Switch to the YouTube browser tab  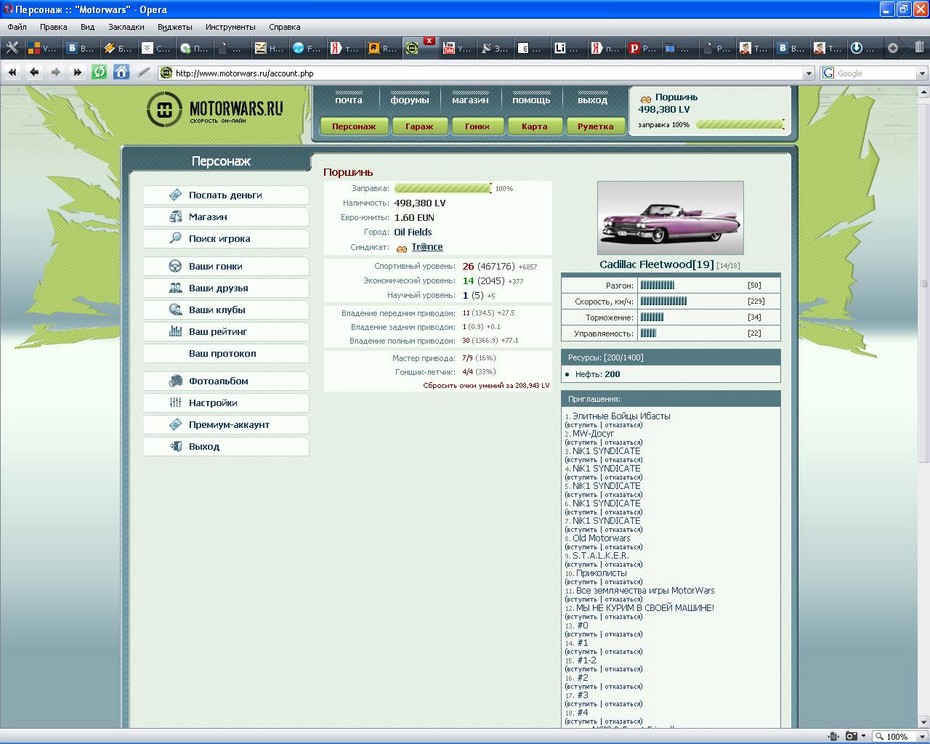[457, 48]
